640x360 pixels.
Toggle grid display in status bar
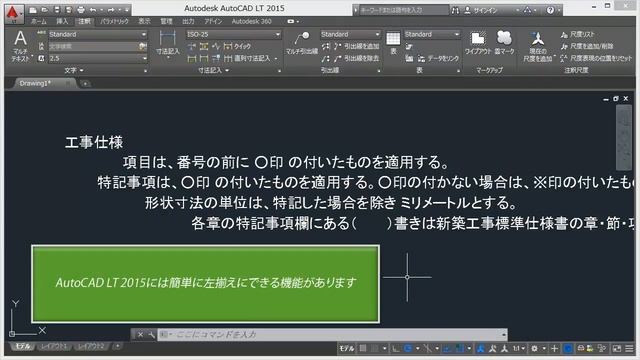(x=363, y=348)
